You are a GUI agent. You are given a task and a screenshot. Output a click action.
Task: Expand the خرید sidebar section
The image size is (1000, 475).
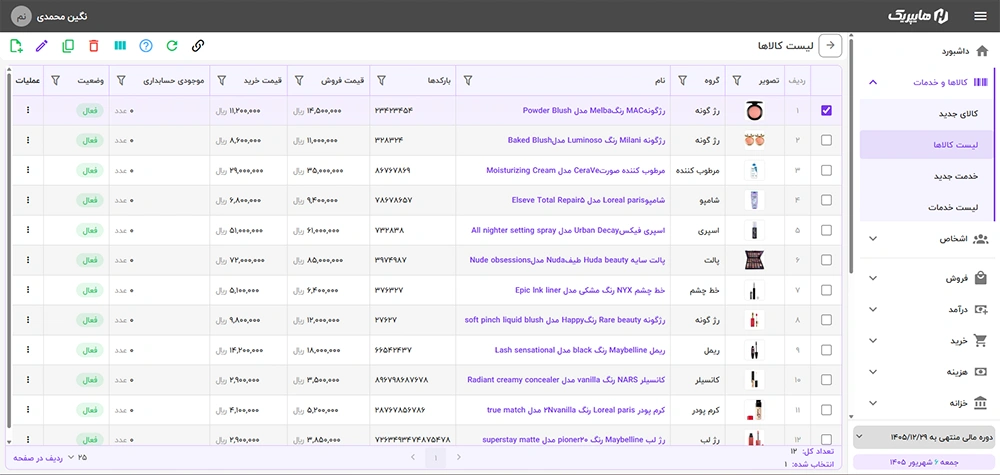(x=873, y=340)
